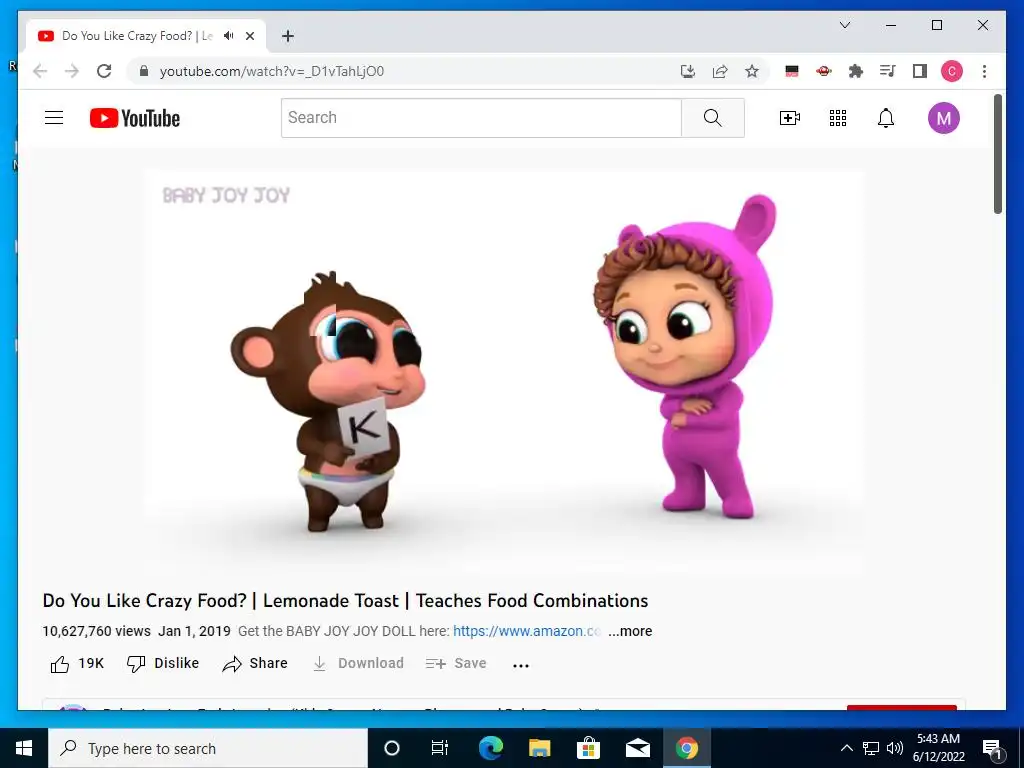The width and height of the screenshot is (1024, 768).
Task: Open the Create video icon
Action: pos(790,118)
